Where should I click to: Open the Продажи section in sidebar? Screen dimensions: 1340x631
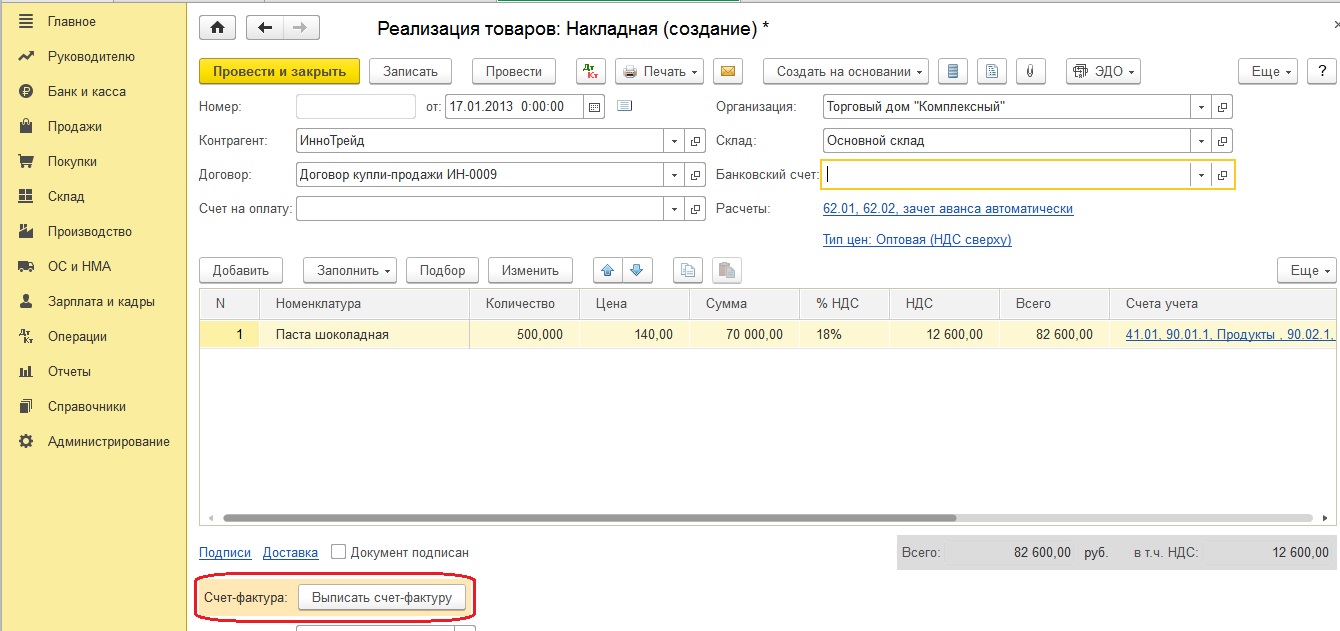(75, 126)
